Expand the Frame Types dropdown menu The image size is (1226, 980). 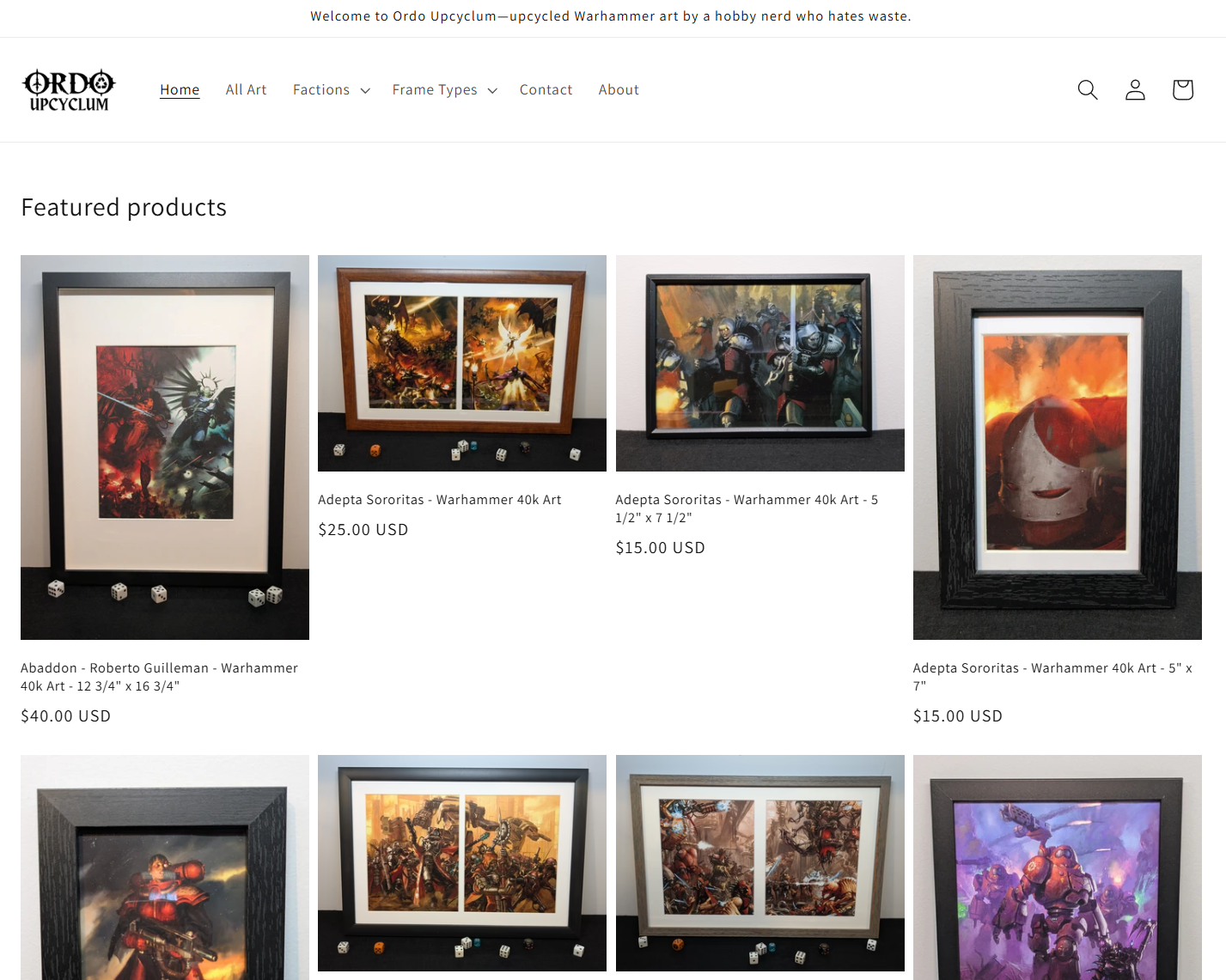(444, 89)
